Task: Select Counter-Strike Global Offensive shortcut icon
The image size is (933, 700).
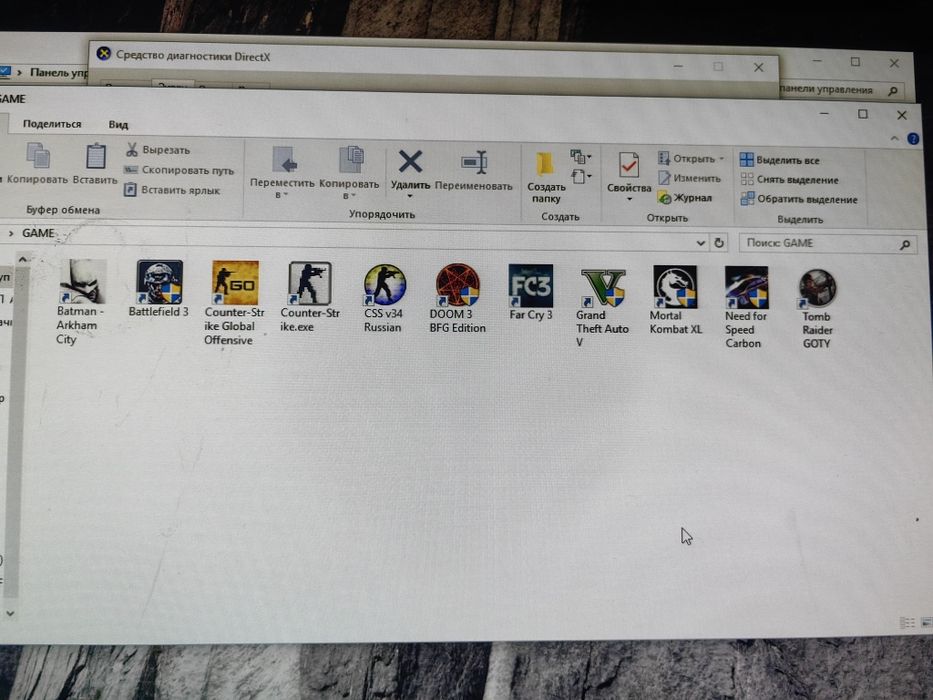Action: point(235,283)
